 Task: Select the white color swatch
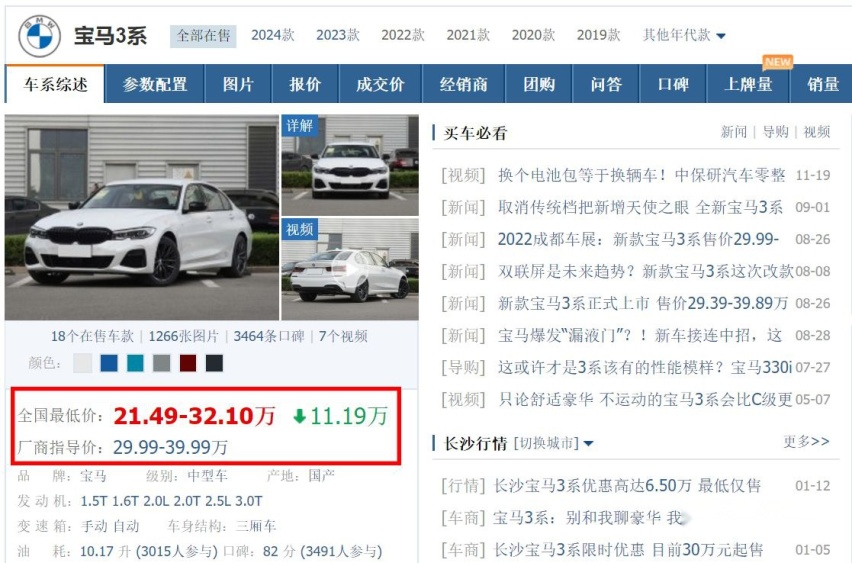click(x=83, y=363)
